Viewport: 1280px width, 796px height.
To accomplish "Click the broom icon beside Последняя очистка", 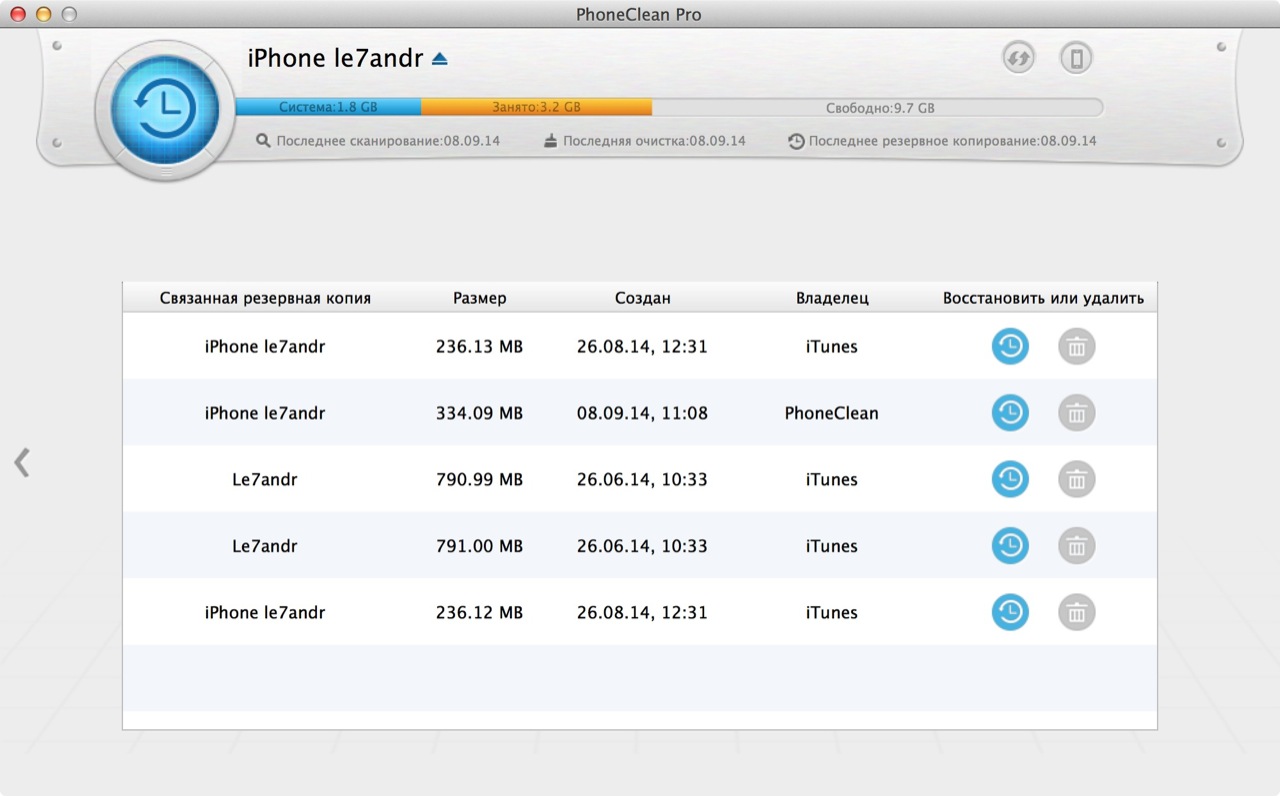I will 550,141.
